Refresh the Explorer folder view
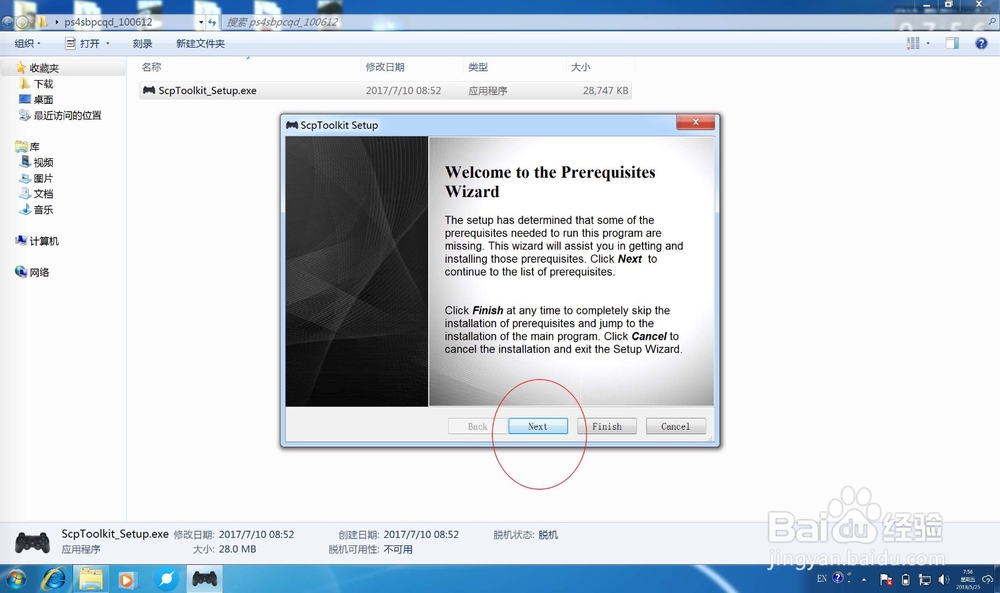1000x593 pixels. click(212, 22)
